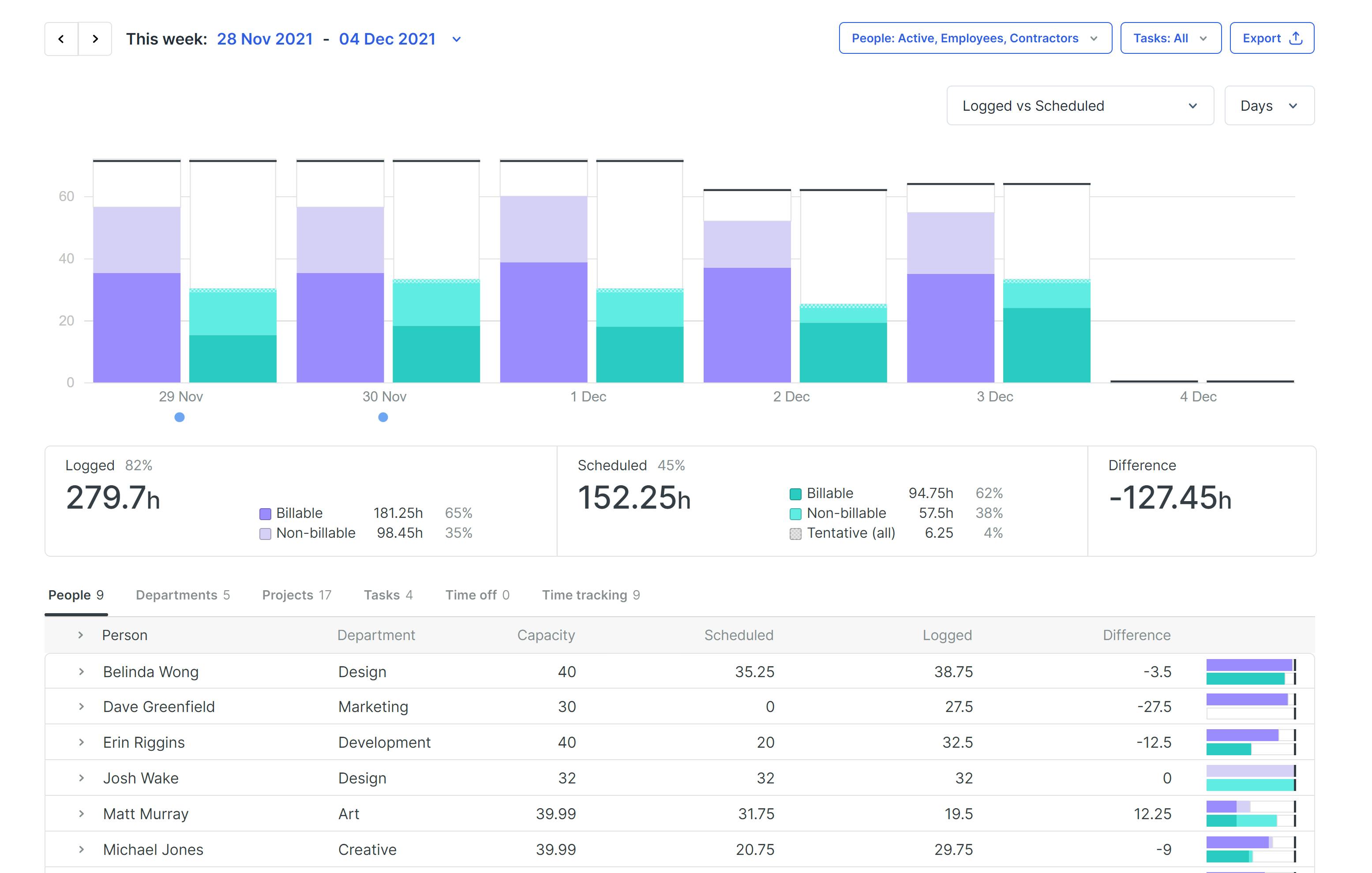
Task: Open People filter dropdown
Action: [975, 38]
